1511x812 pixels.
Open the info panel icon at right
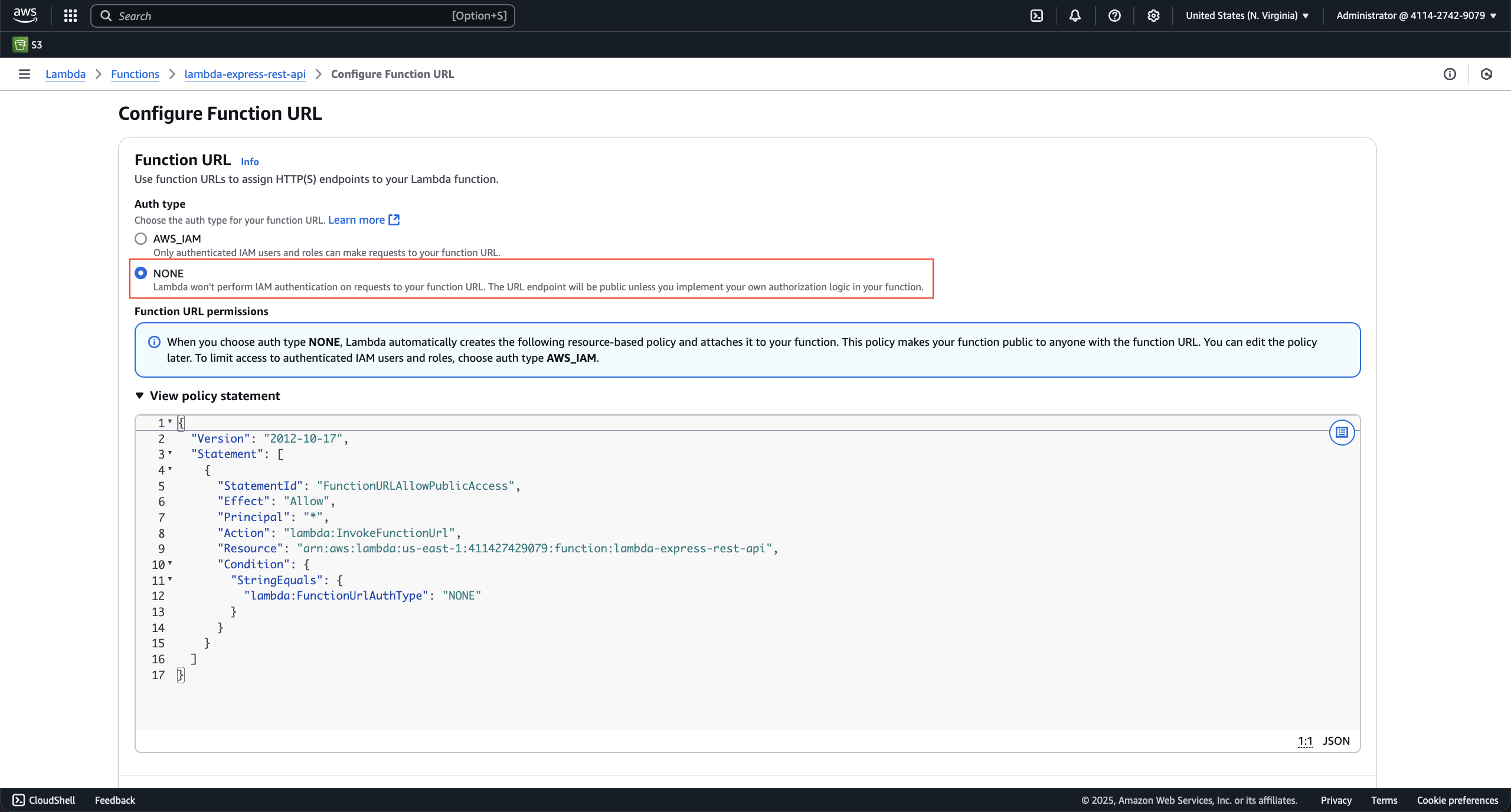pyautogui.click(x=1450, y=74)
